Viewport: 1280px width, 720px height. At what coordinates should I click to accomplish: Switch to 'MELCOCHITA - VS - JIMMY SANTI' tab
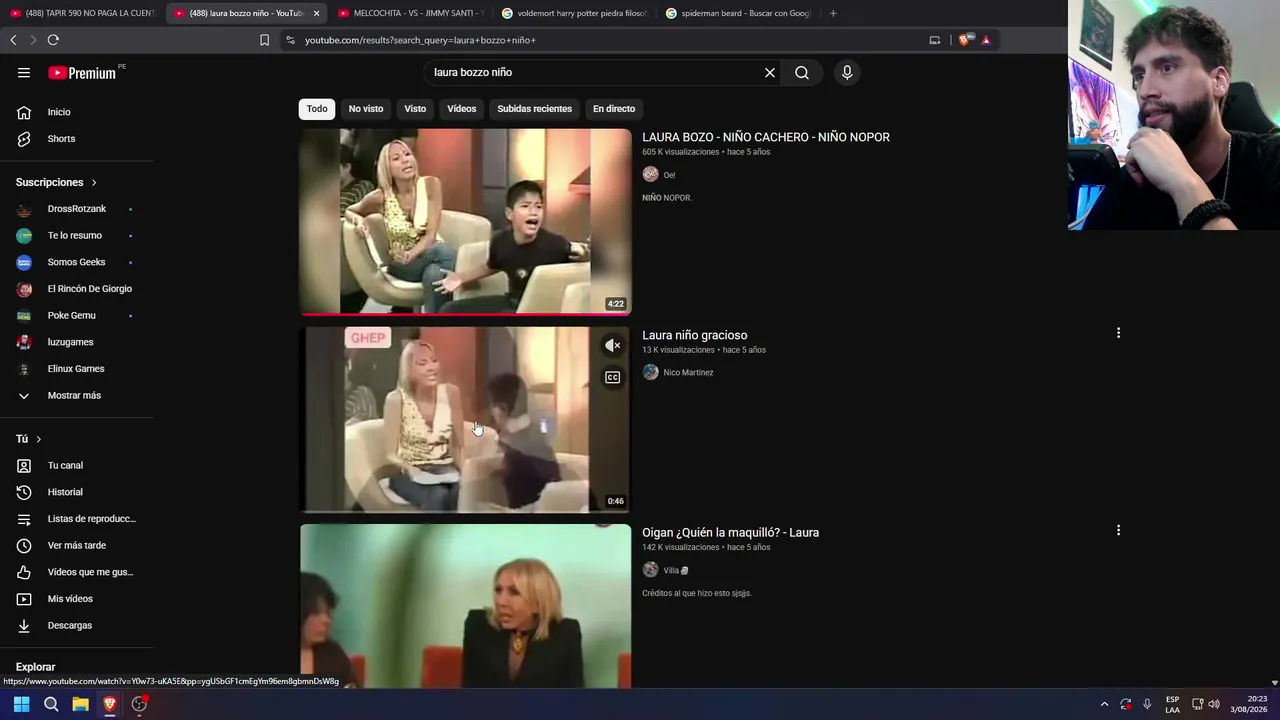click(x=410, y=13)
